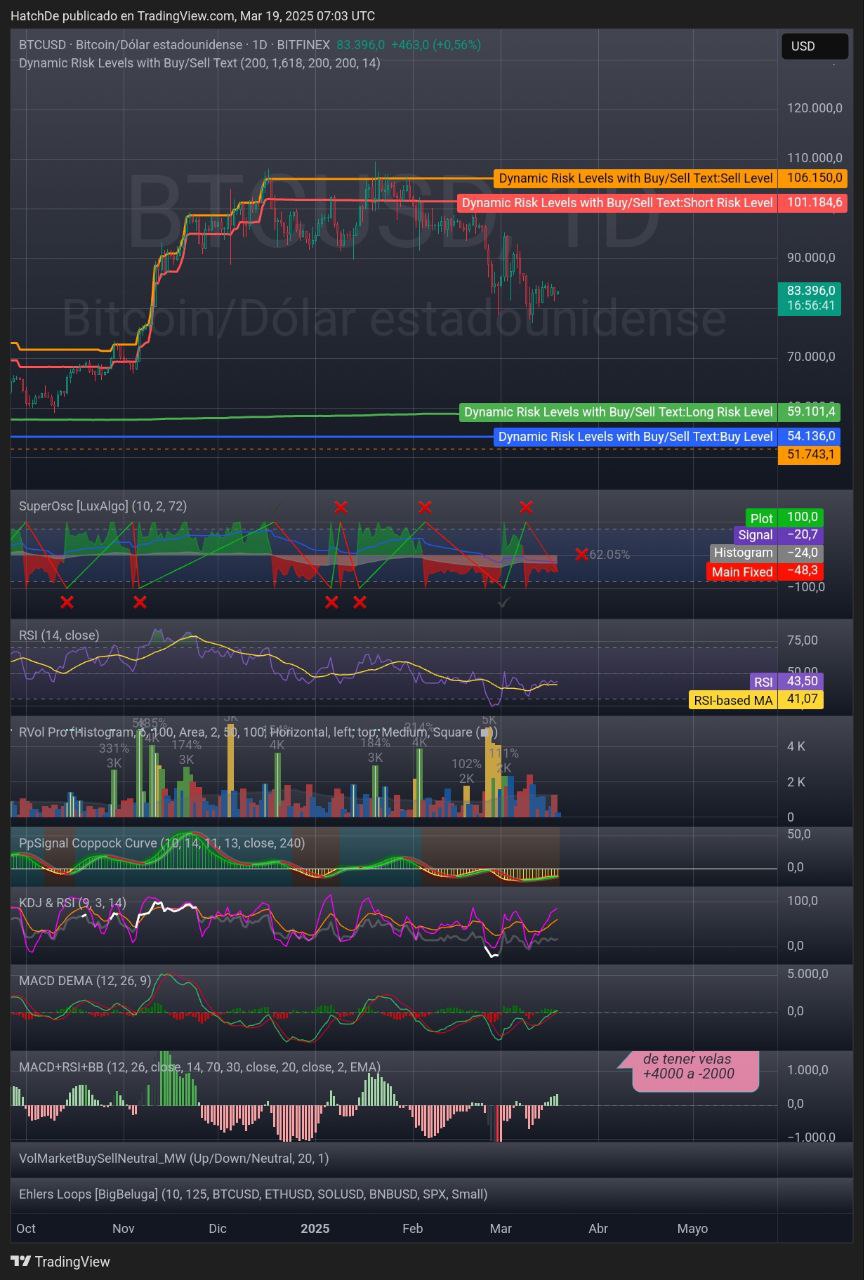
Task: Click the gray checkmark in SuperOsc pane
Action: pyautogui.click(x=504, y=602)
